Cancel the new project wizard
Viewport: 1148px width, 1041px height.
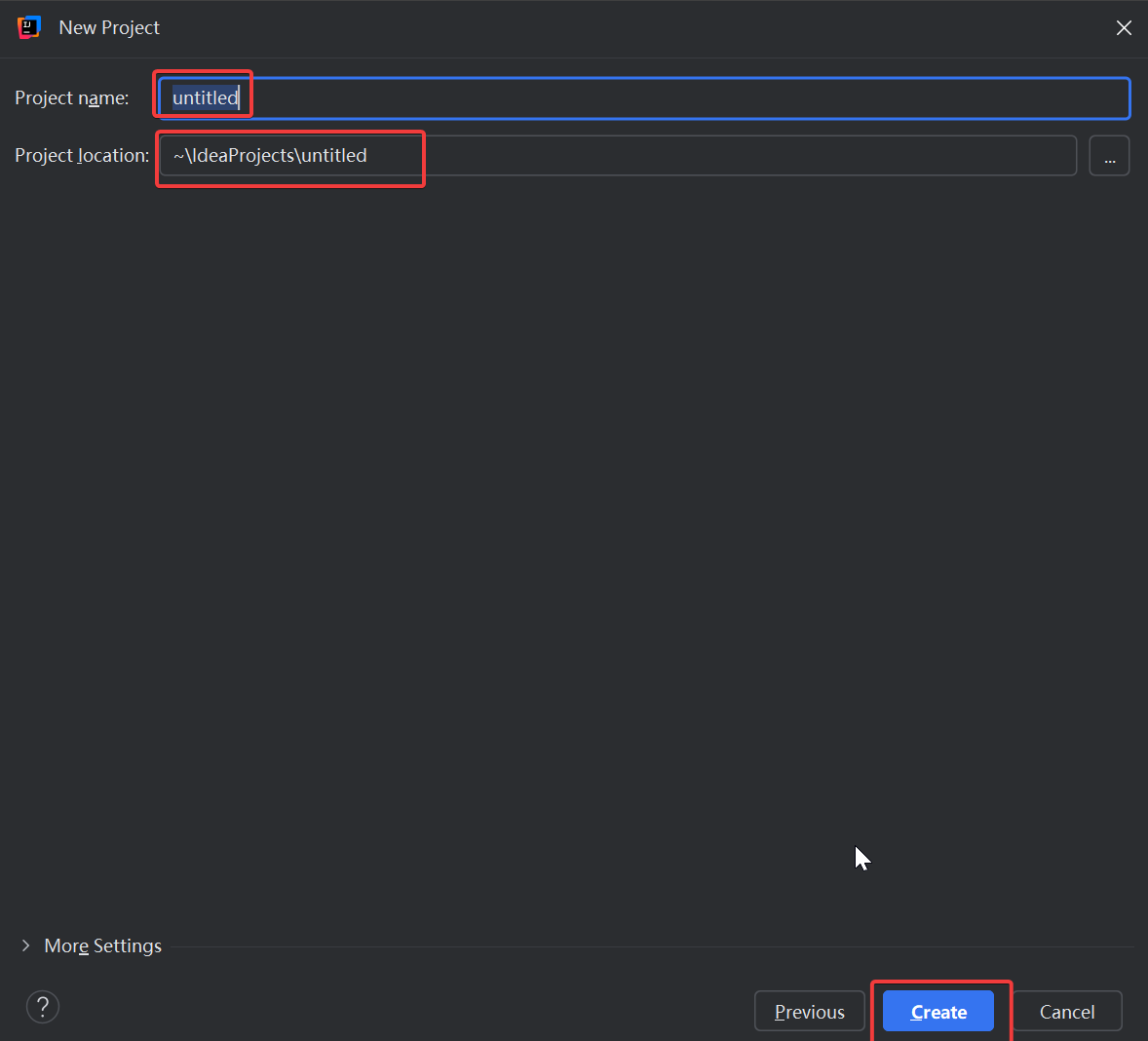tap(1066, 1012)
